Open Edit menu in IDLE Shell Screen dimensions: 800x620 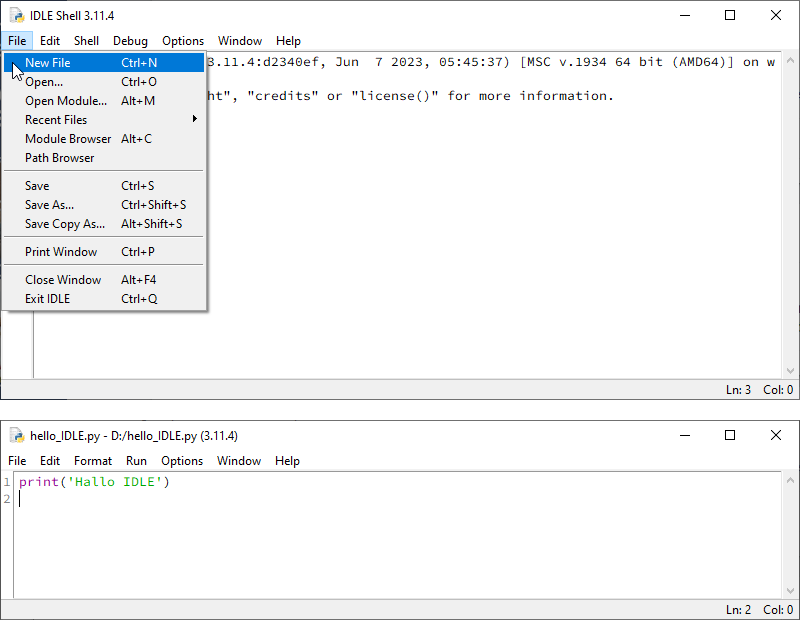pyautogui.click(x=50, y=41)
